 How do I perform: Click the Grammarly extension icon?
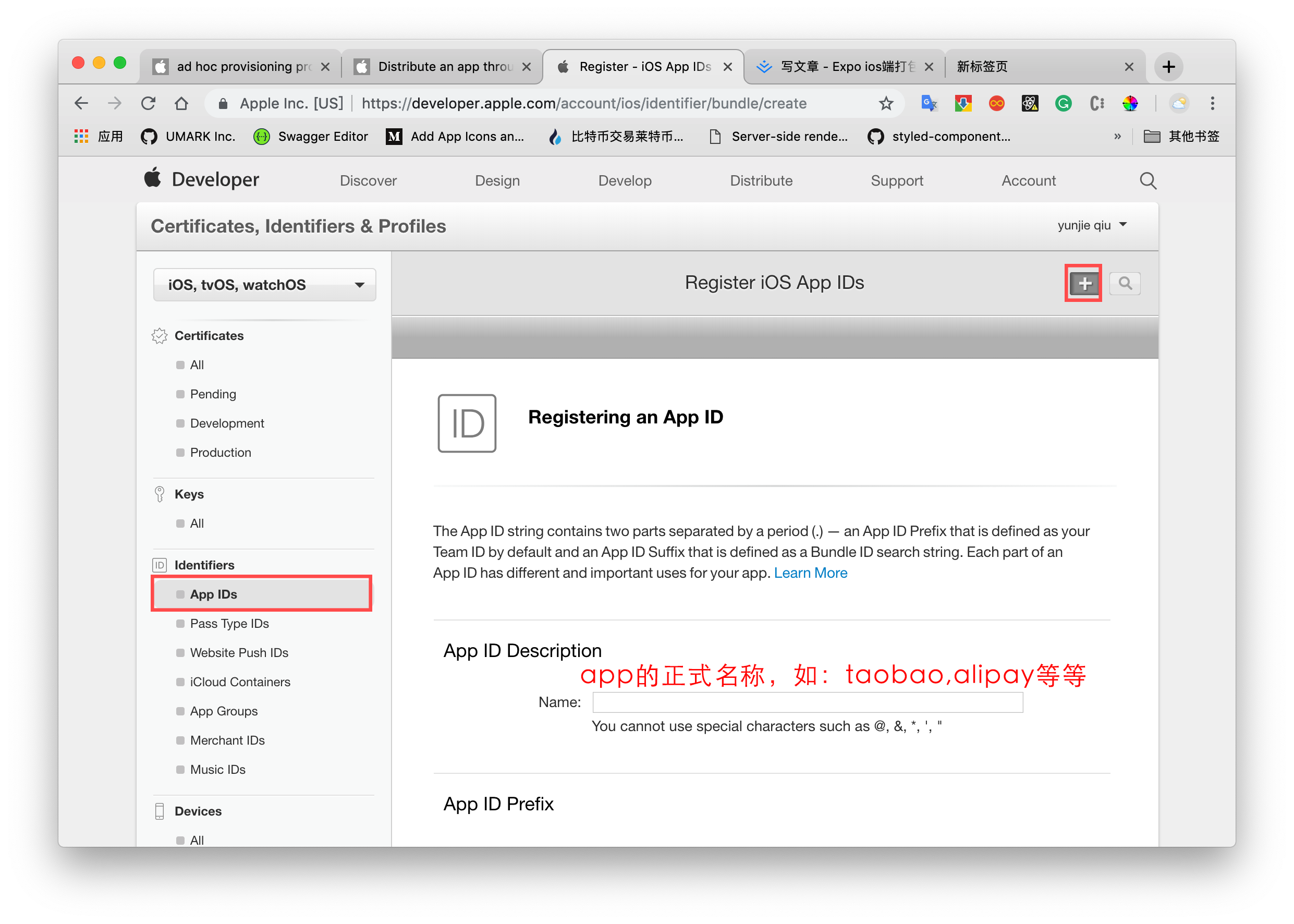(1063, 104)
